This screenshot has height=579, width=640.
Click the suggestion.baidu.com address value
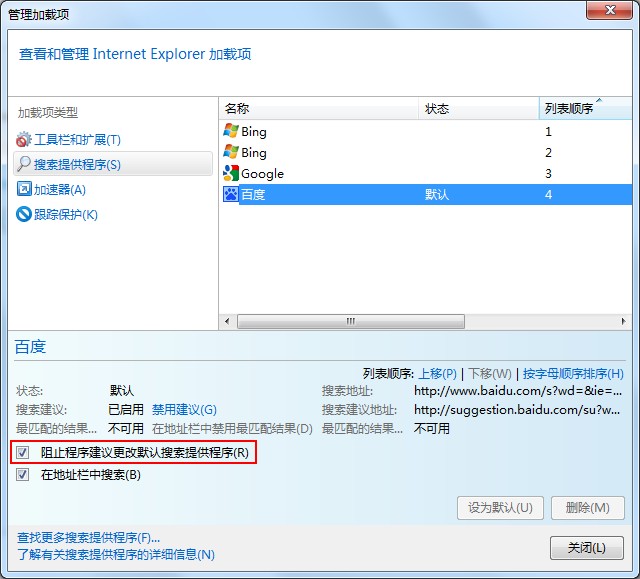(x=517, y=410)
